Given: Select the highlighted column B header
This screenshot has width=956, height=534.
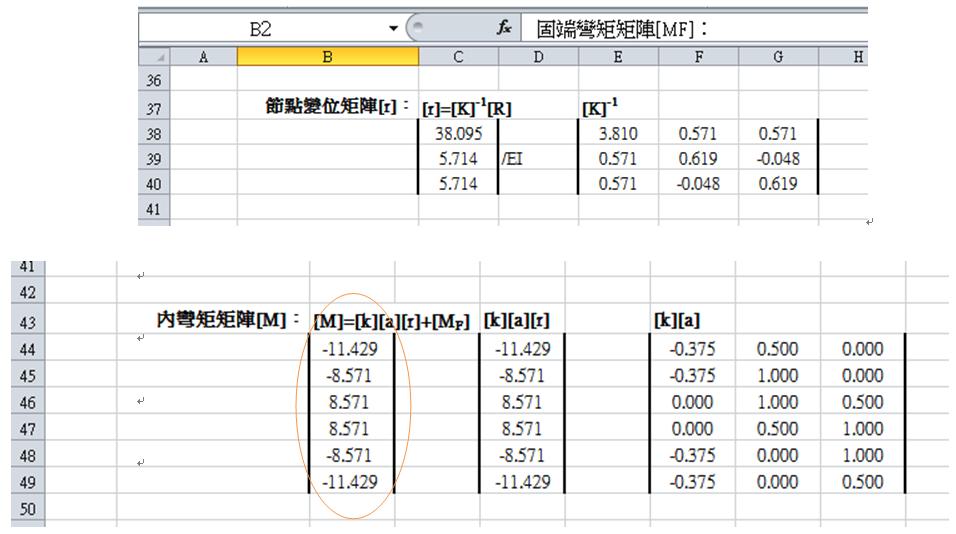Looking at the screenshot, I should coord(327,59).
